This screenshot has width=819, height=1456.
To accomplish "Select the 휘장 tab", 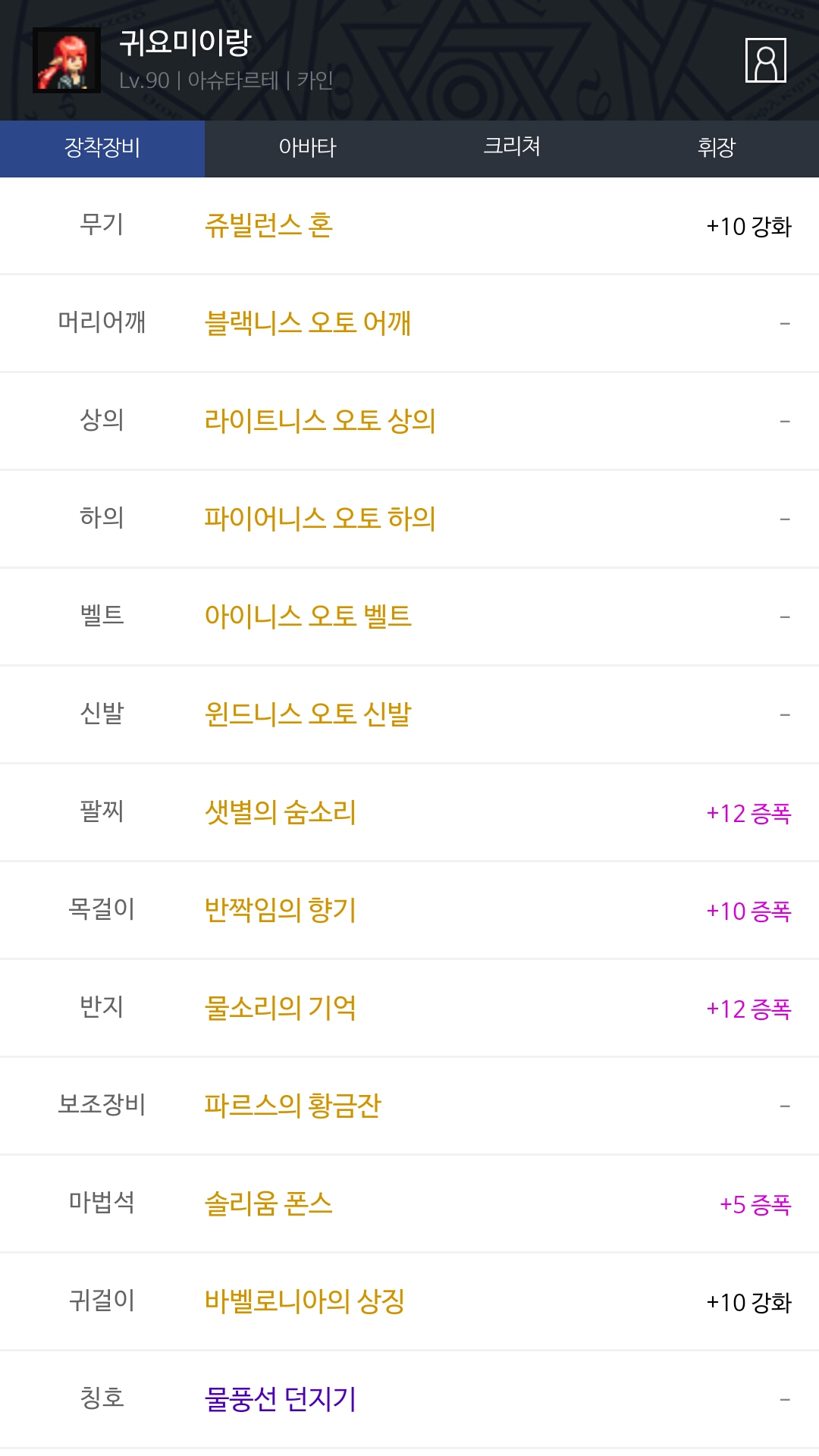I will [x=716, y=148].
